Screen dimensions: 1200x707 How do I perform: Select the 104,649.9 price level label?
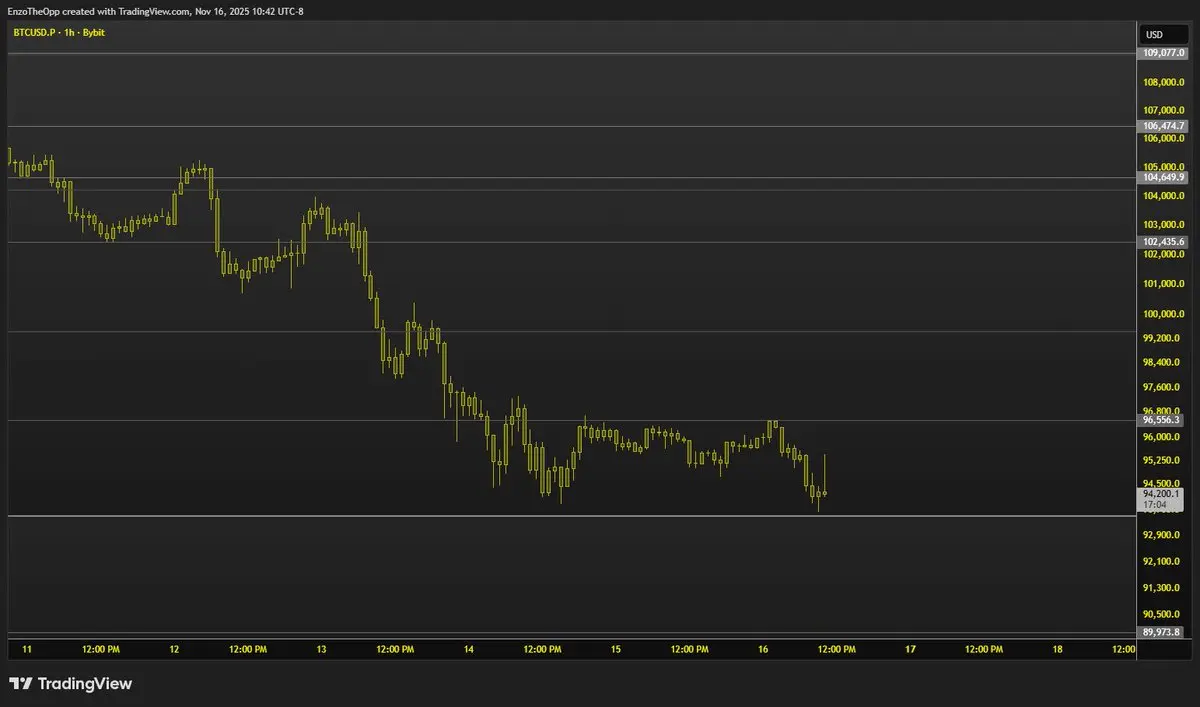click(1164, 177)
